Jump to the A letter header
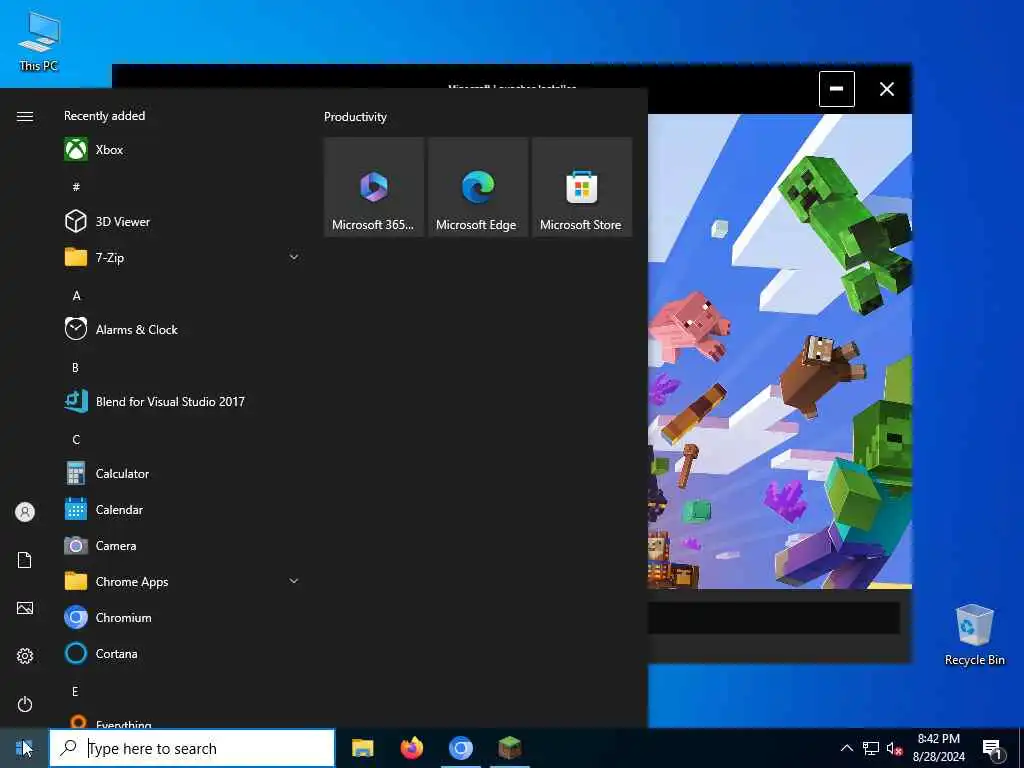 76,295
